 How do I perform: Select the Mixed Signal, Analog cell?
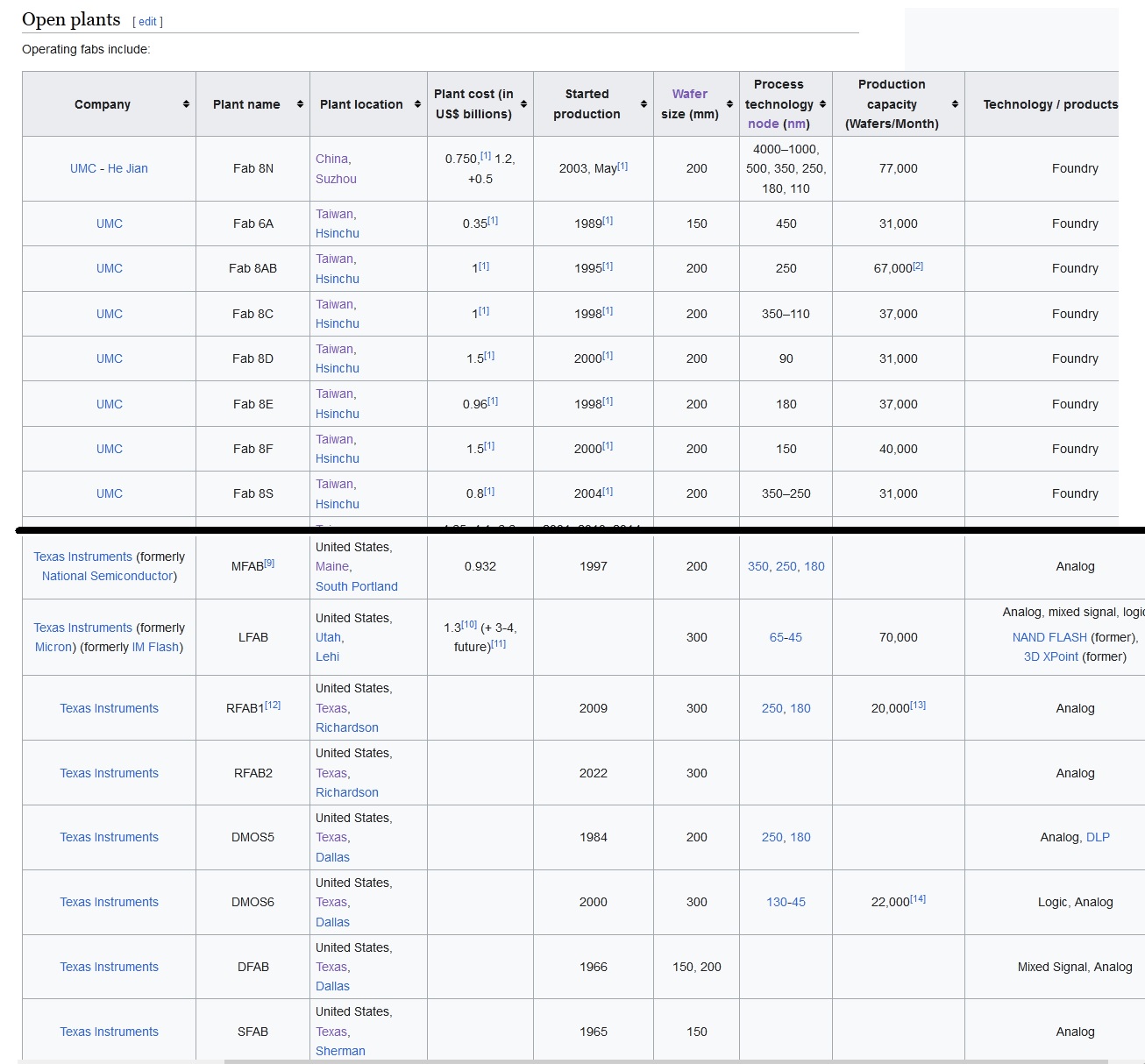1055,967
